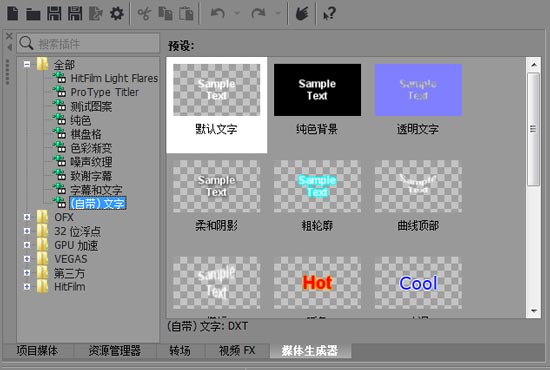Viewport: 550px width, 370px height.
Task: Switch to the 媒体生成器 tab
Action: pos(310,351)
